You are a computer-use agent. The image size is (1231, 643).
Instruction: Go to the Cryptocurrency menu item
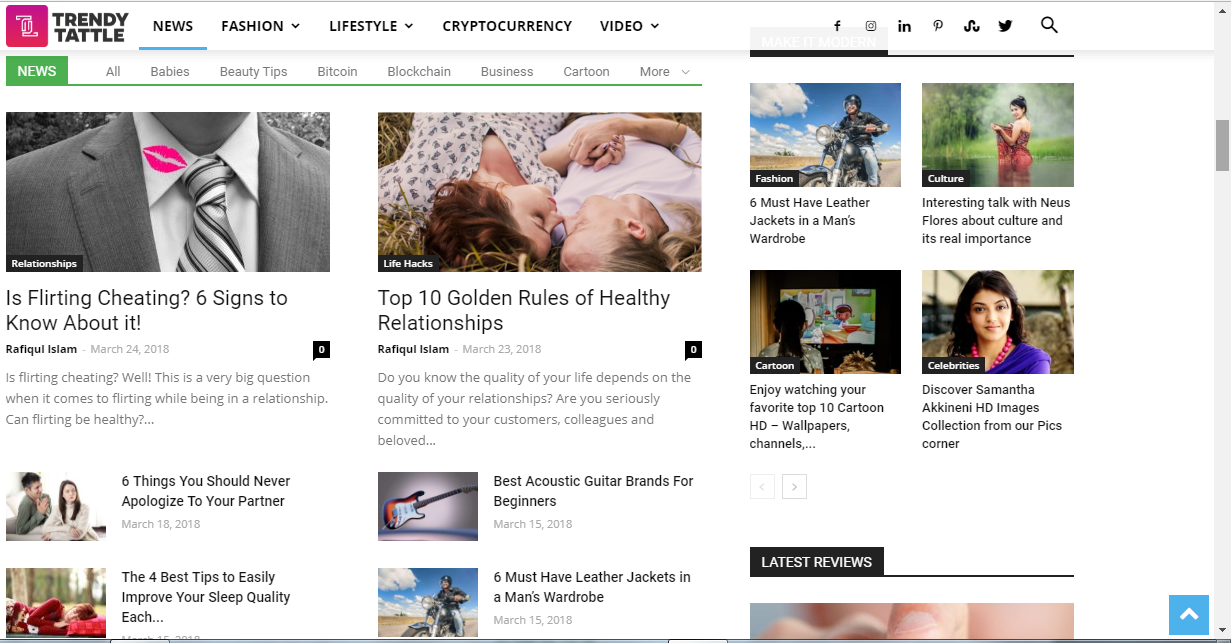tap(507, 26)
